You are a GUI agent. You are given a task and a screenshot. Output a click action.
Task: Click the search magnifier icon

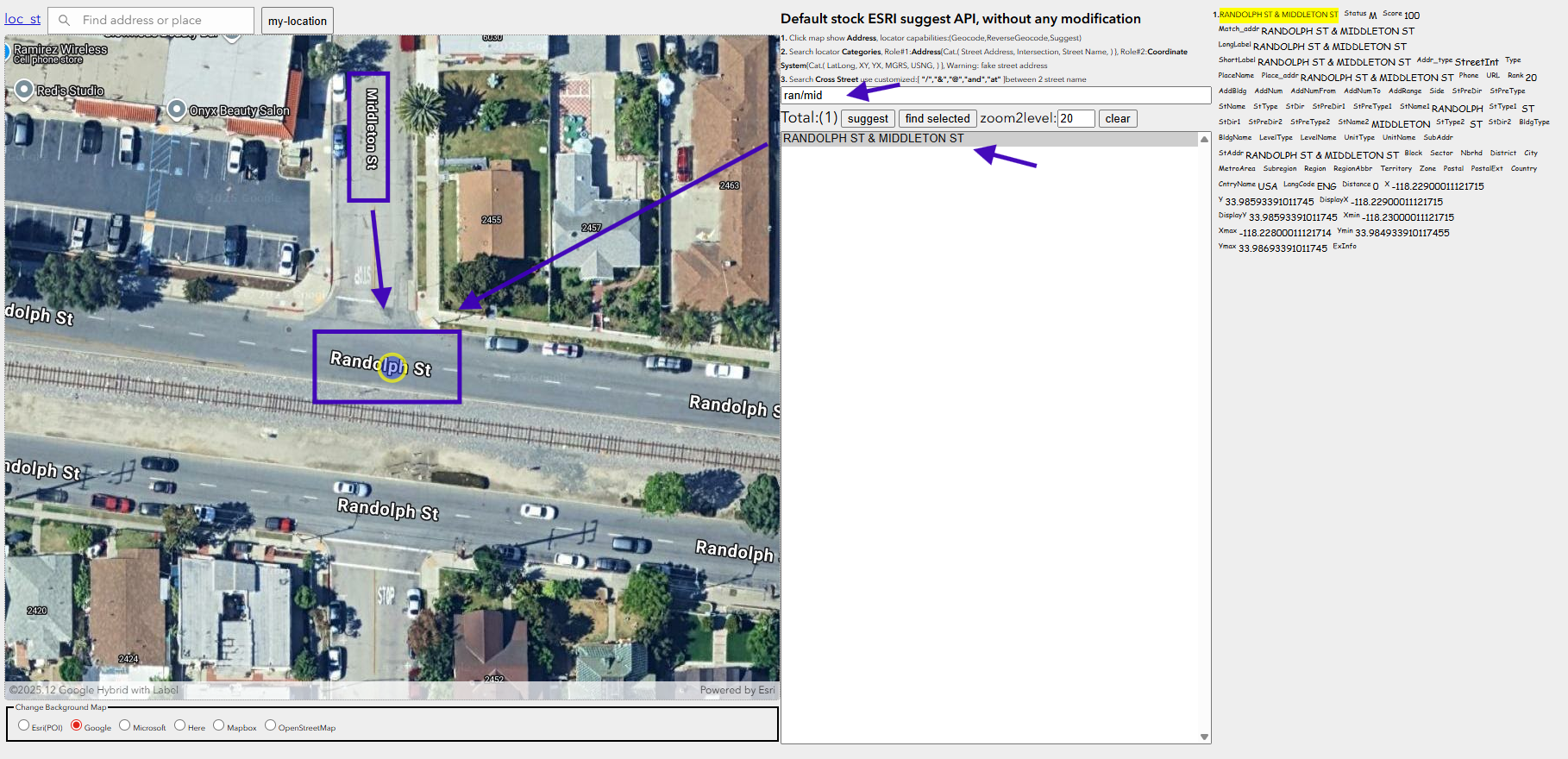tap(64, 20)
